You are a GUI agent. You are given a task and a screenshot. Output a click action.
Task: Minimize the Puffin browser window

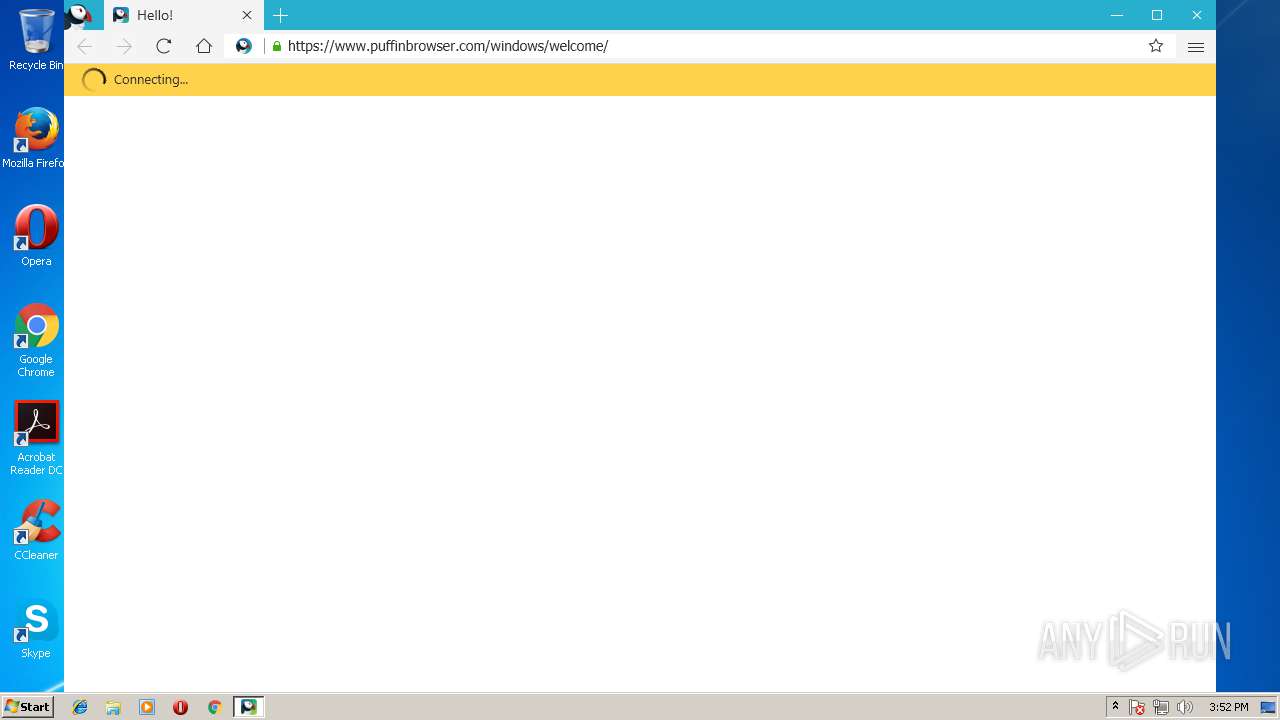tap(1117, 15)
